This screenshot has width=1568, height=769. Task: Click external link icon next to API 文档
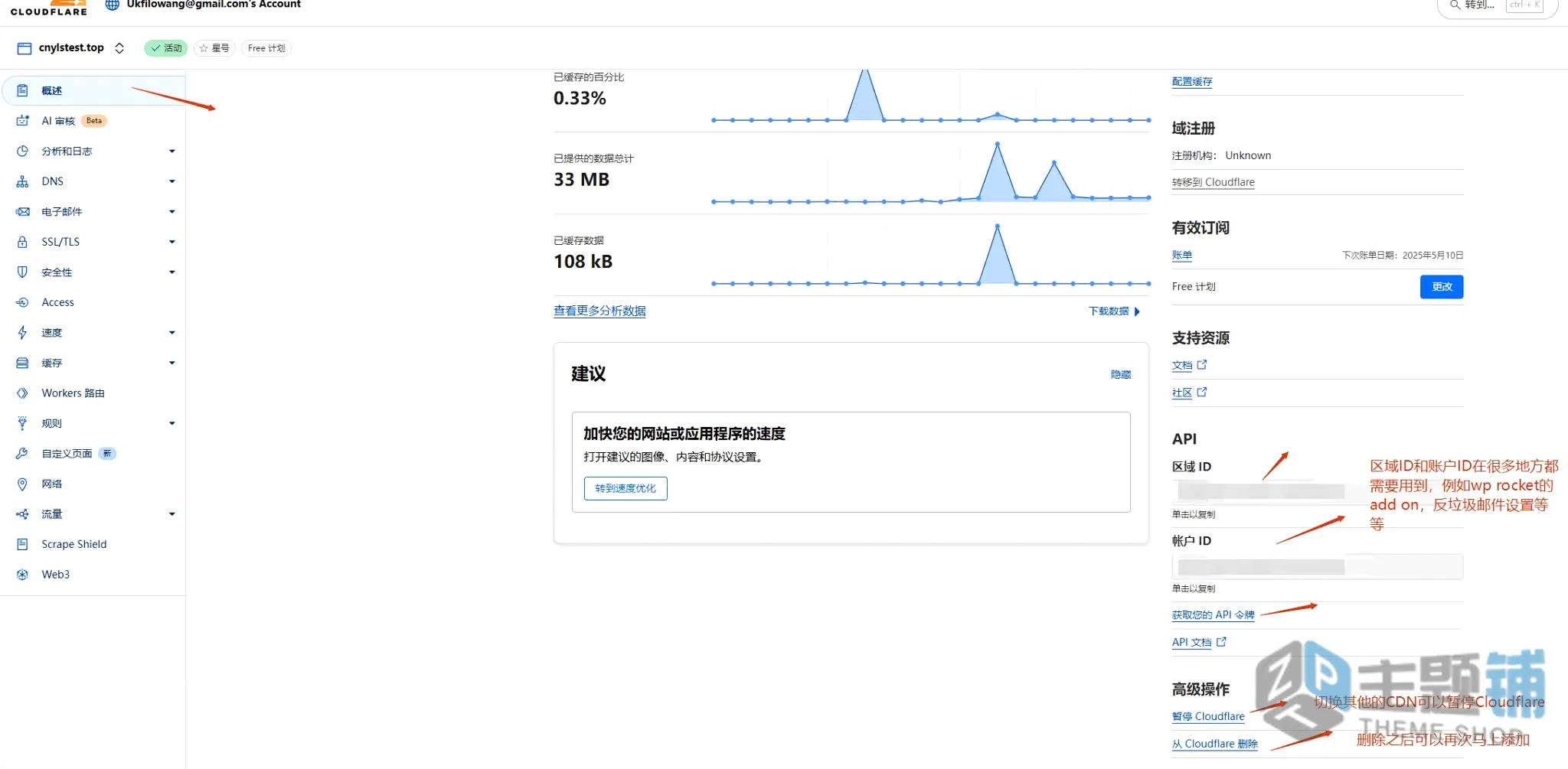coord(1221,642)
